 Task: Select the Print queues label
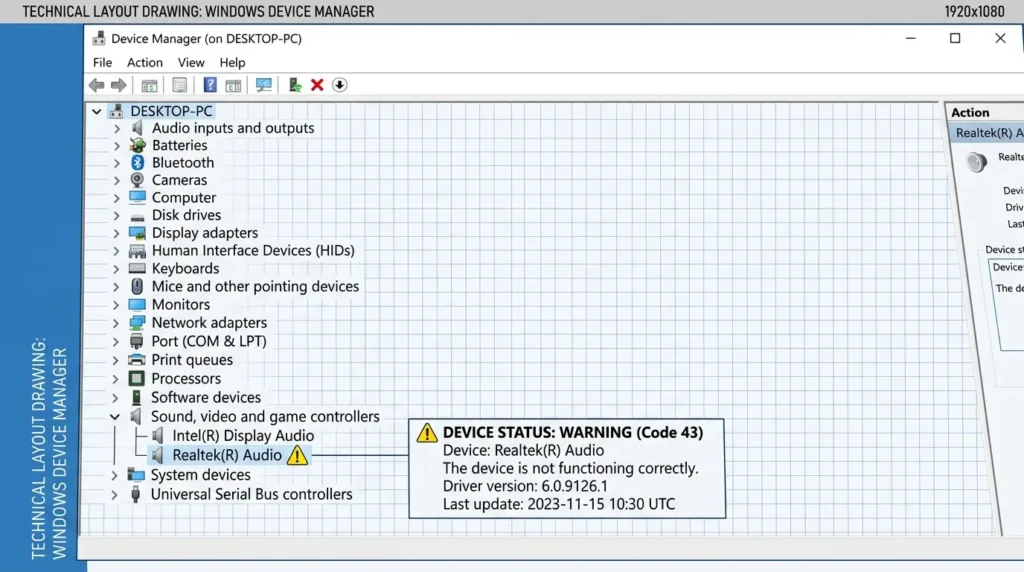[x=192, y=360]
